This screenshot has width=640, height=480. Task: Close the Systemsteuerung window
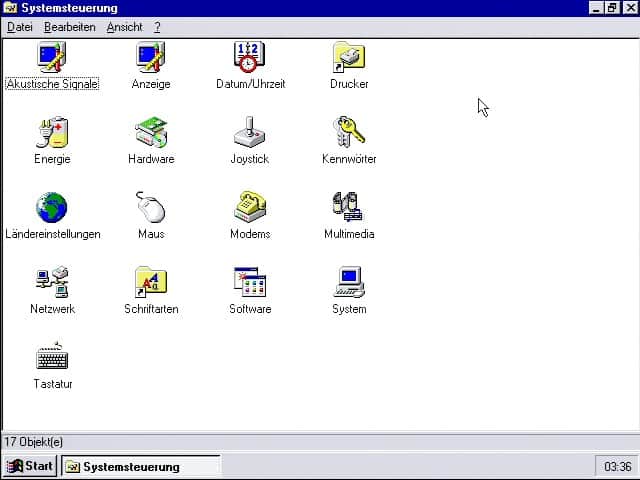[630, 8]
